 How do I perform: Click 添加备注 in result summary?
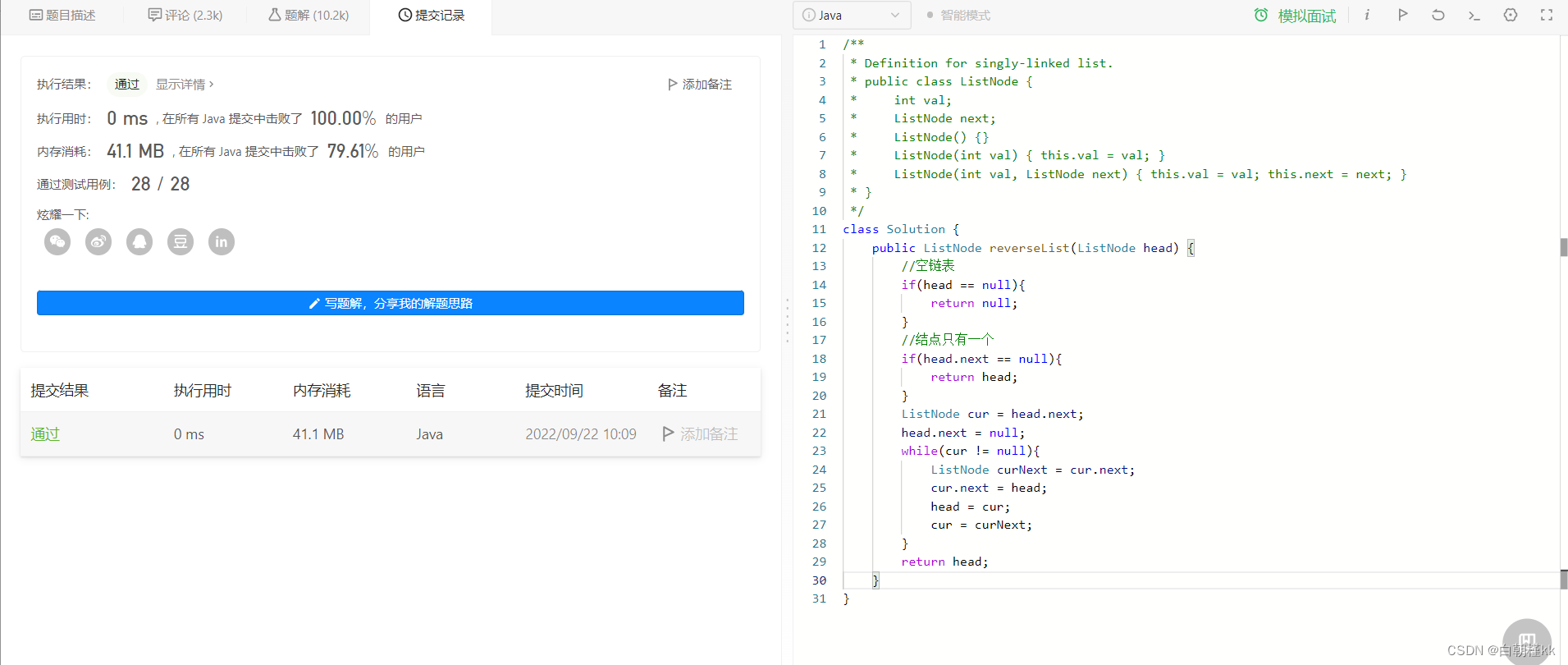(x=700, y=85)
